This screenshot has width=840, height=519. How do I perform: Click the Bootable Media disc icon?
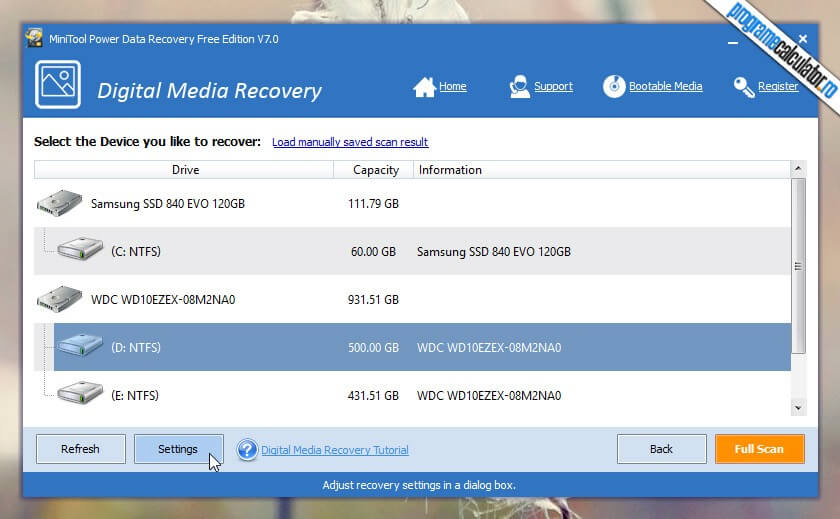tap(614, 86)
